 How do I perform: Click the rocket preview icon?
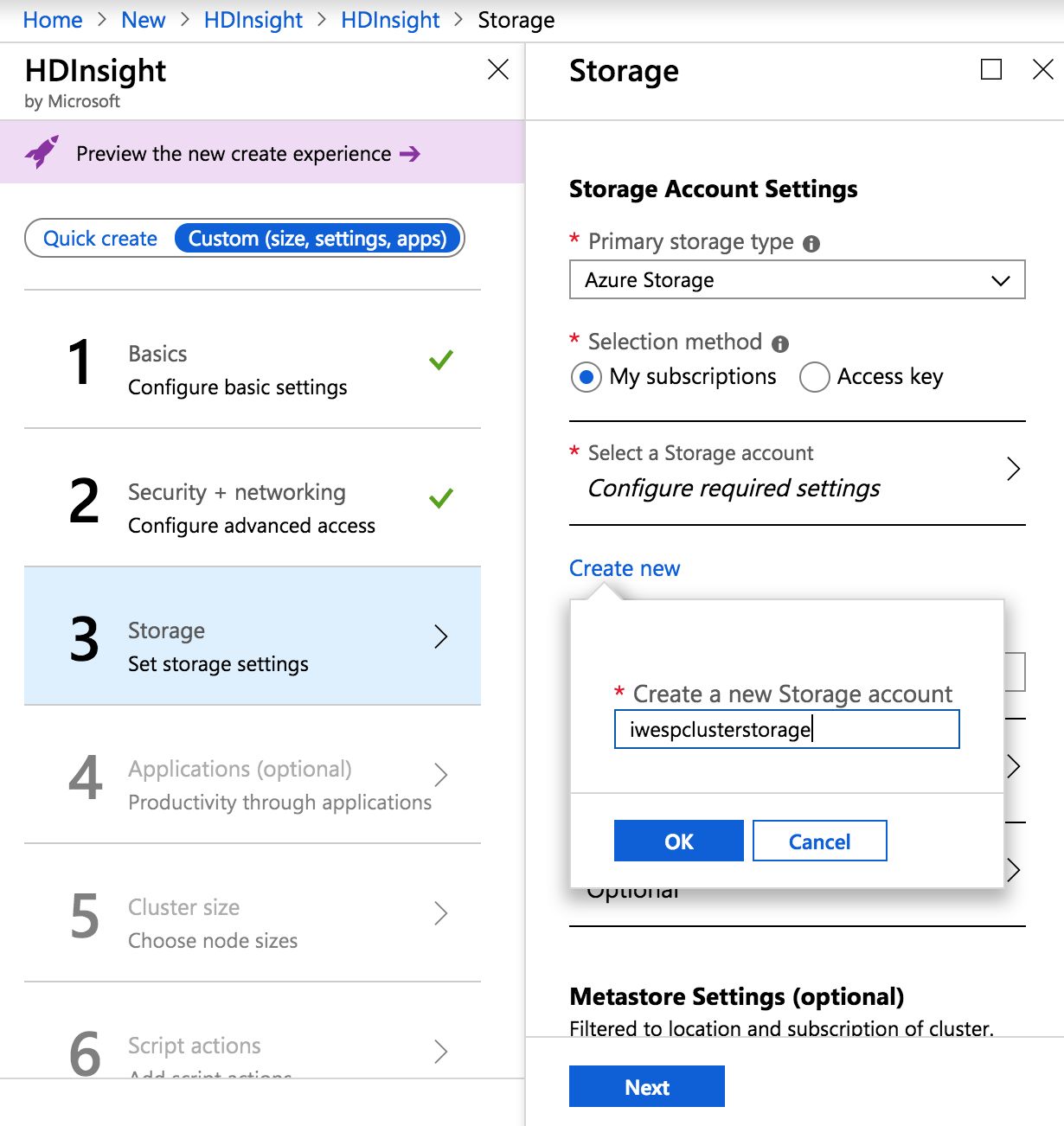(42, 152)
